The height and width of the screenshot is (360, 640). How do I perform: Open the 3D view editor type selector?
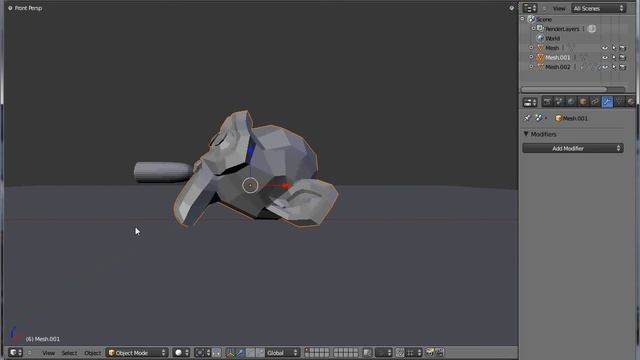pyautogui.click(x=16, y=353)
